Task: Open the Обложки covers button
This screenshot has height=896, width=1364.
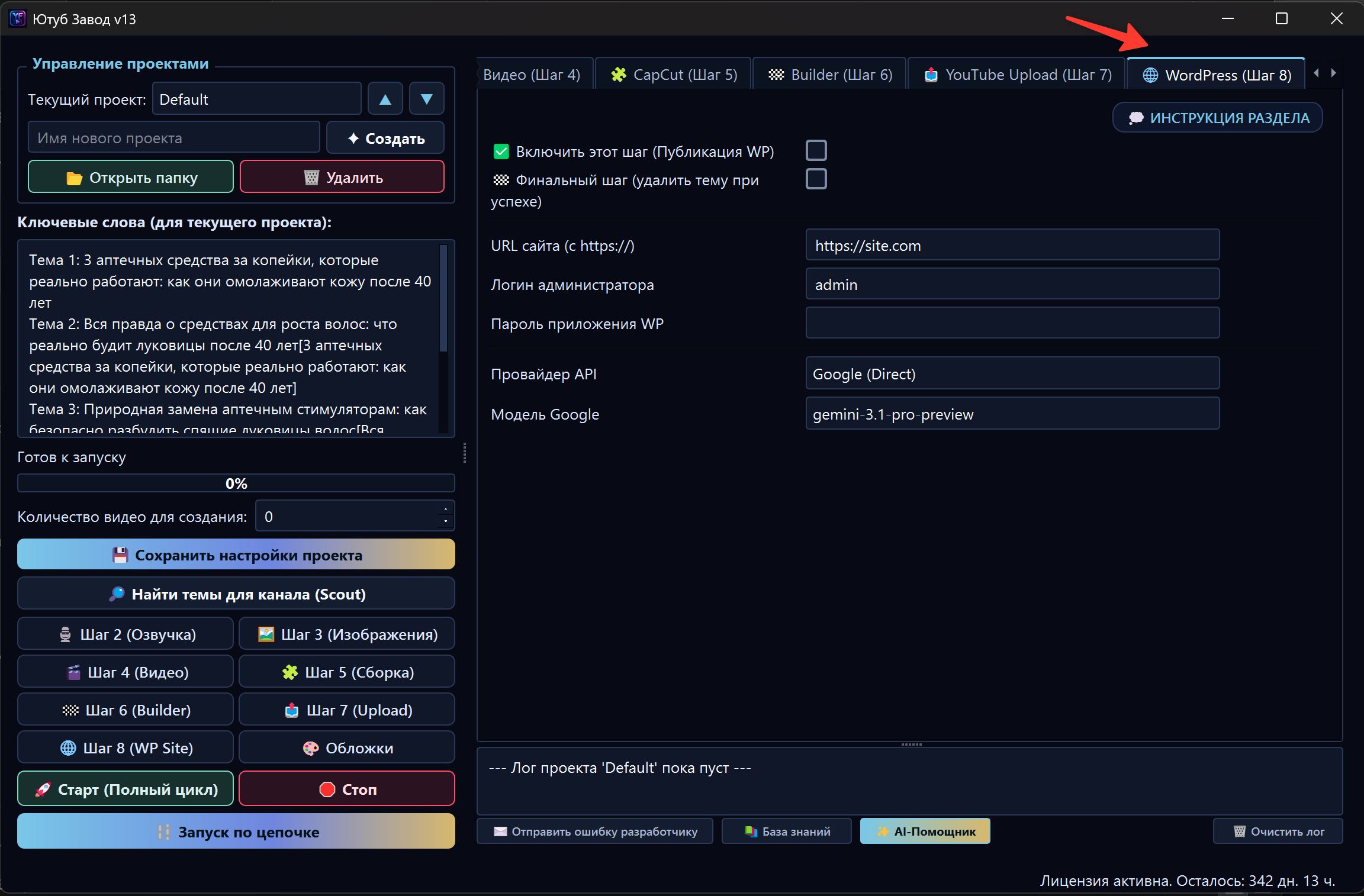Action: coord(347,747)
